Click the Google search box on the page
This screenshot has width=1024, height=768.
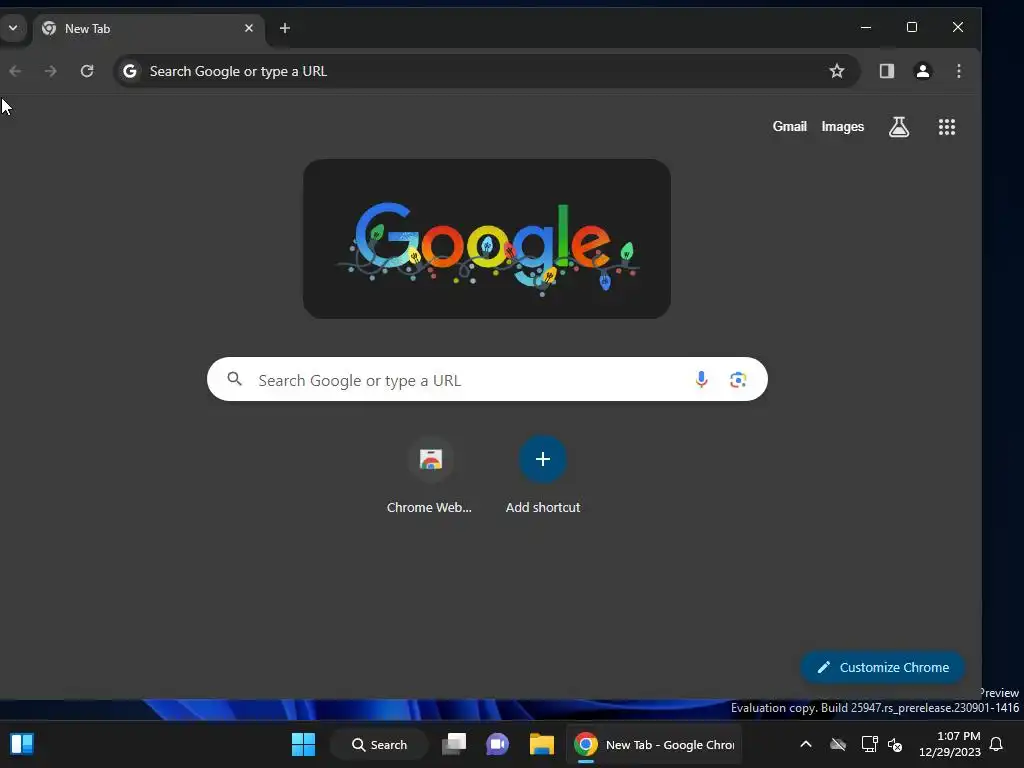coord(487,379)
